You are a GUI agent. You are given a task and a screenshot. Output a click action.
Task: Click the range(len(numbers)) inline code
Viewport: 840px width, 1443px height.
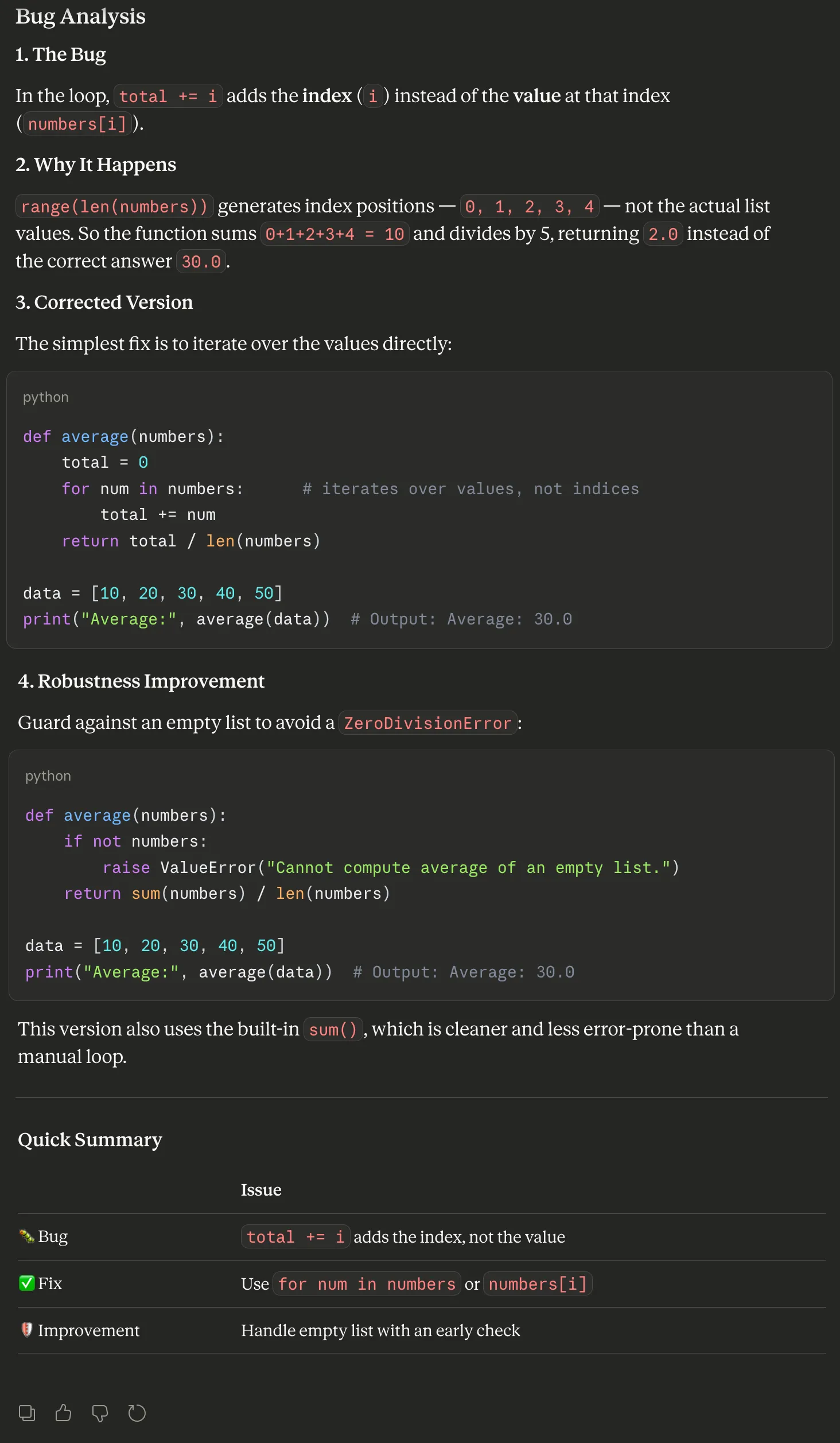114,207
